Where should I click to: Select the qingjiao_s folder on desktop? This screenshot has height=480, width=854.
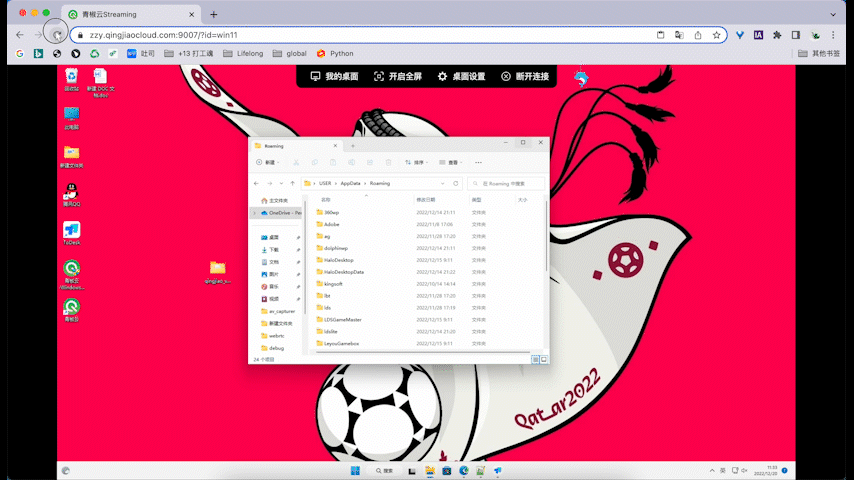tap(217, 272)
